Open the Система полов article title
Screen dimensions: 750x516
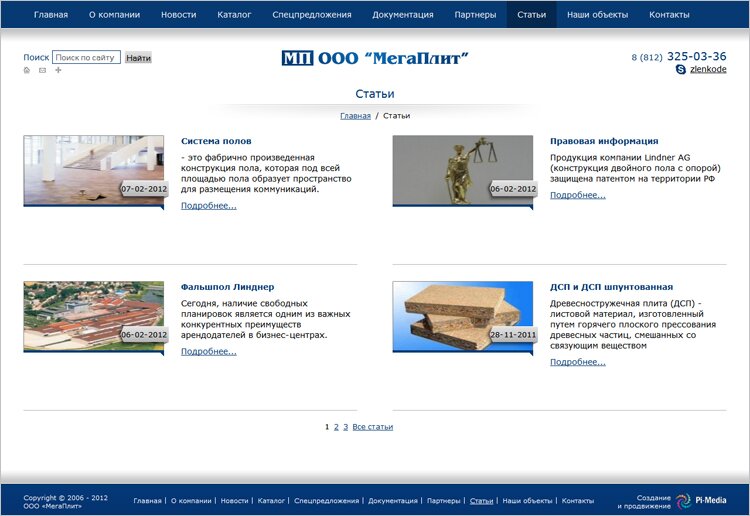pyautogui.click(x=216, y=141)
